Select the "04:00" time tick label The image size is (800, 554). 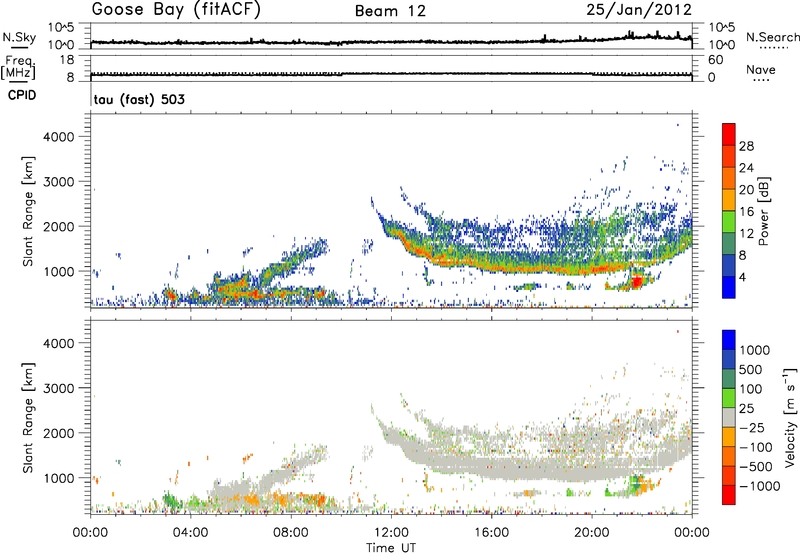point(191,533)
